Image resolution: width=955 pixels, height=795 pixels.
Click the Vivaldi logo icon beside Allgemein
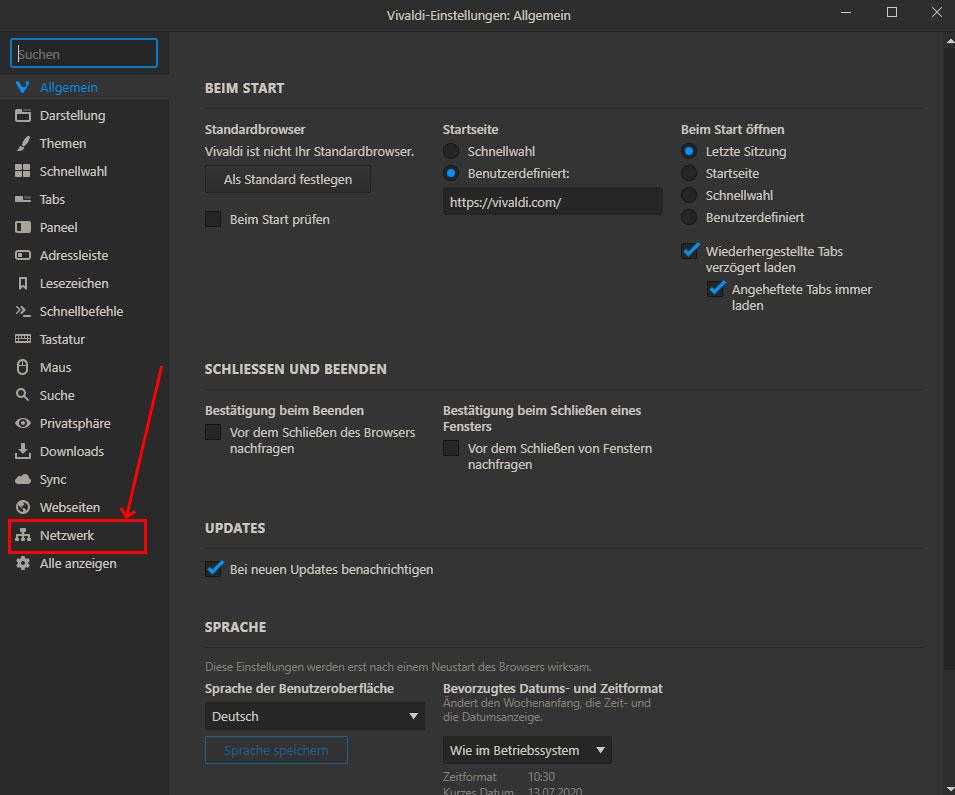click(23, 87)
